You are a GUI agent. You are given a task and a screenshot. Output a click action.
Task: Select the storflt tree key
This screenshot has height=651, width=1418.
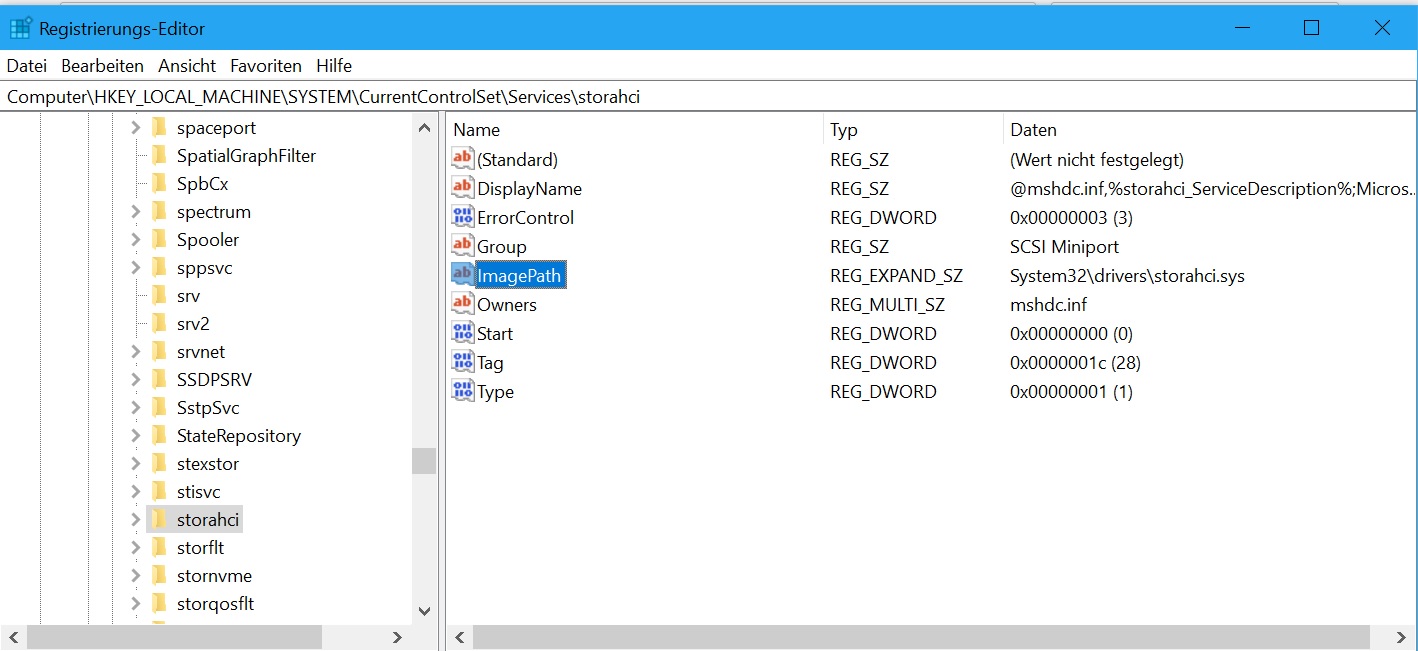pos(200,548)
